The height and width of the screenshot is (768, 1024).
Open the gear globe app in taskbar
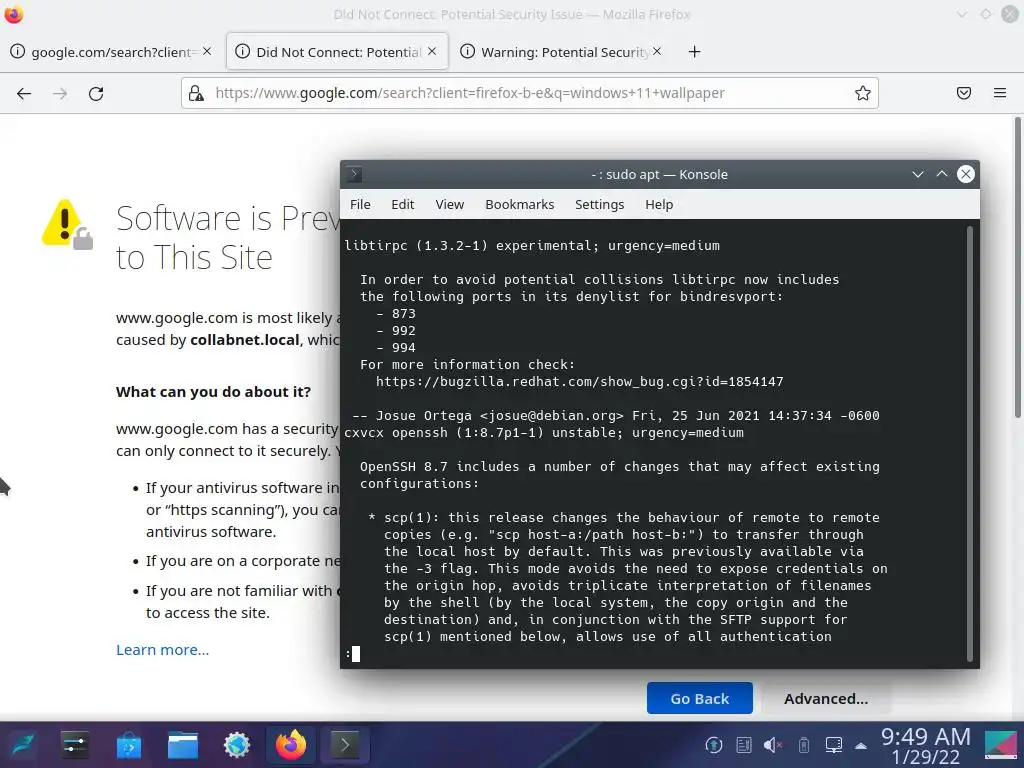(237, 744)
